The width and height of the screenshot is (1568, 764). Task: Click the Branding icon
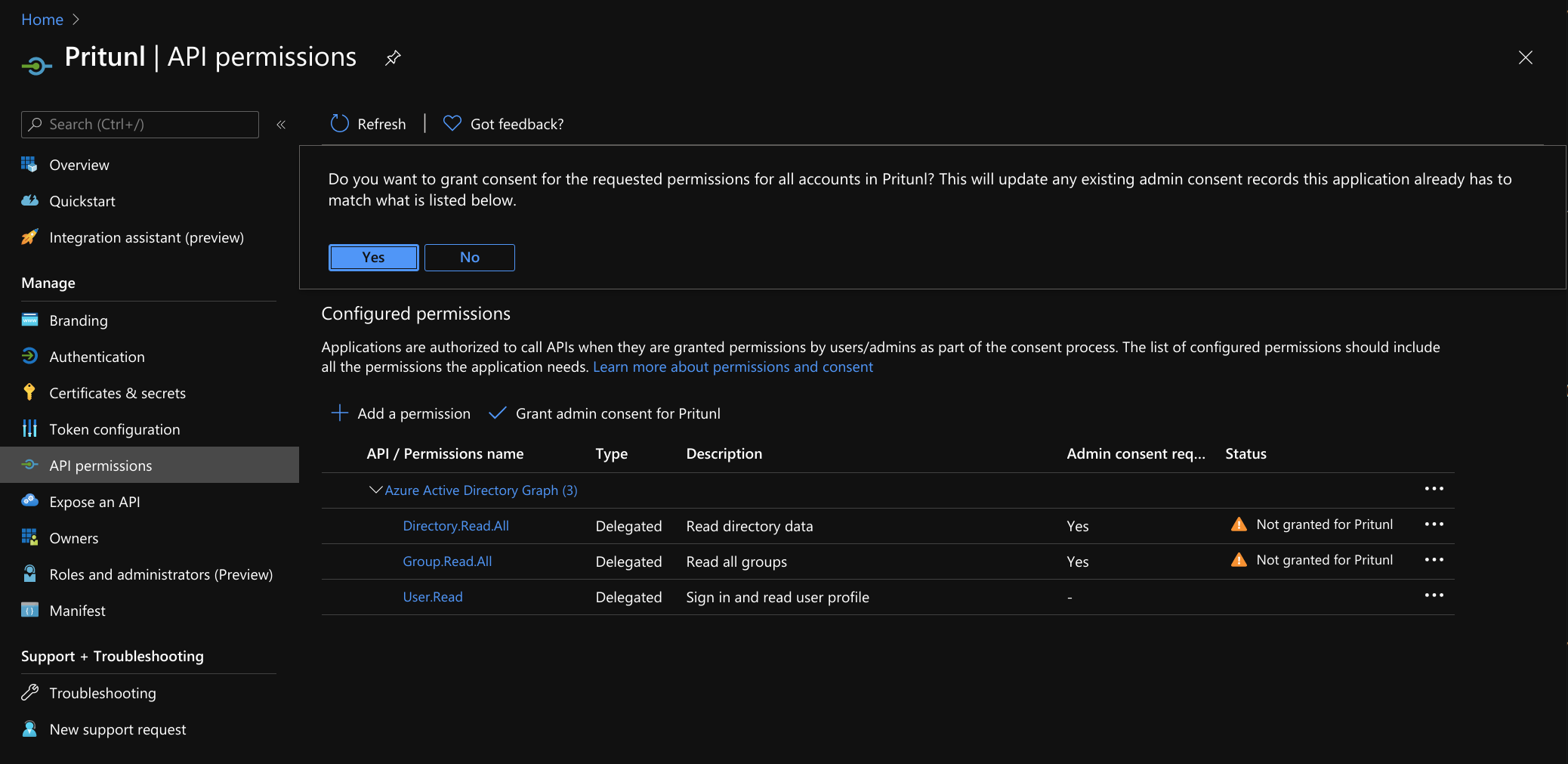(29, 320)
